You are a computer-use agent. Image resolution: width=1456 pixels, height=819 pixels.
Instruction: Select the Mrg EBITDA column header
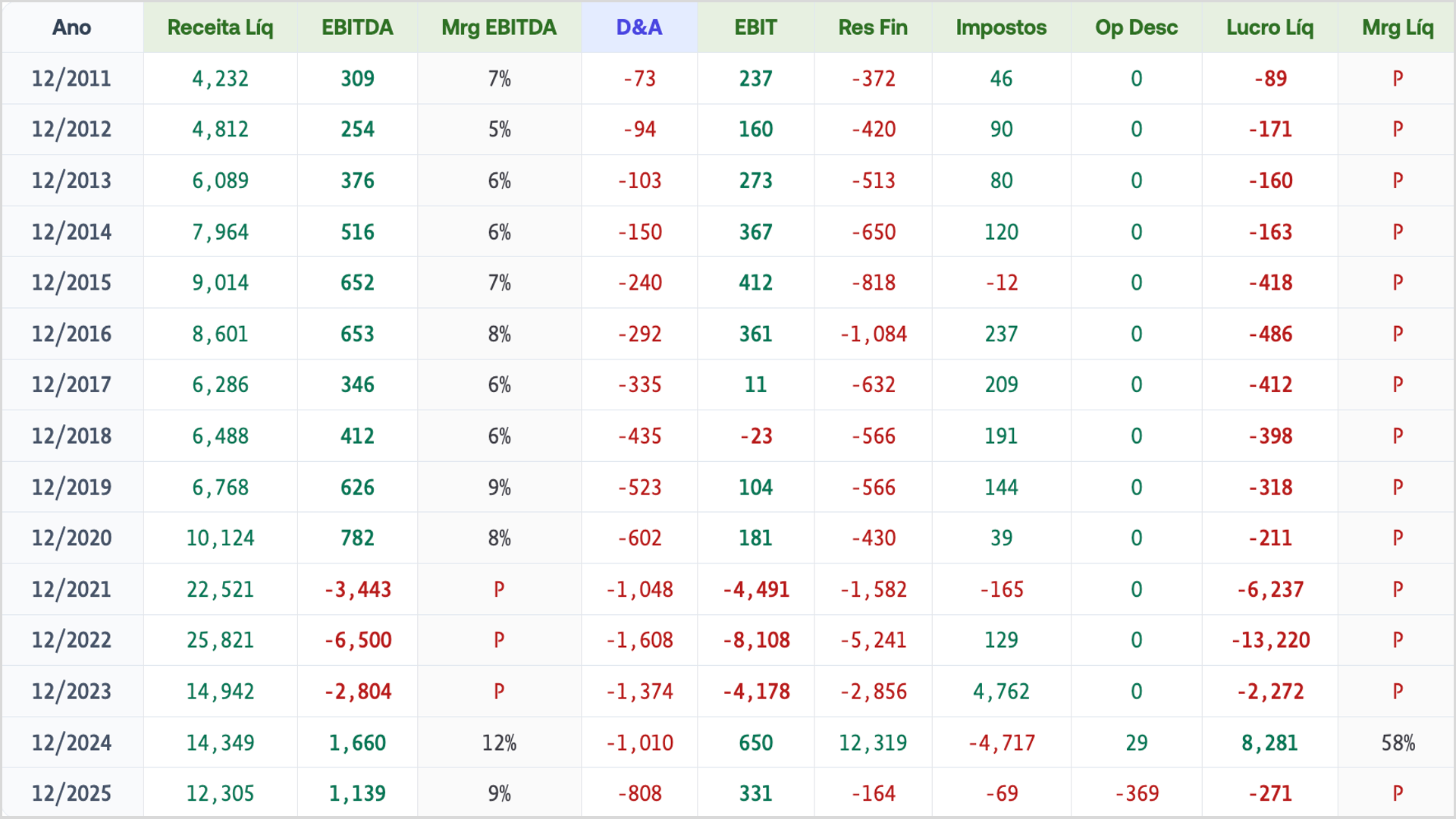coord(499,27)
